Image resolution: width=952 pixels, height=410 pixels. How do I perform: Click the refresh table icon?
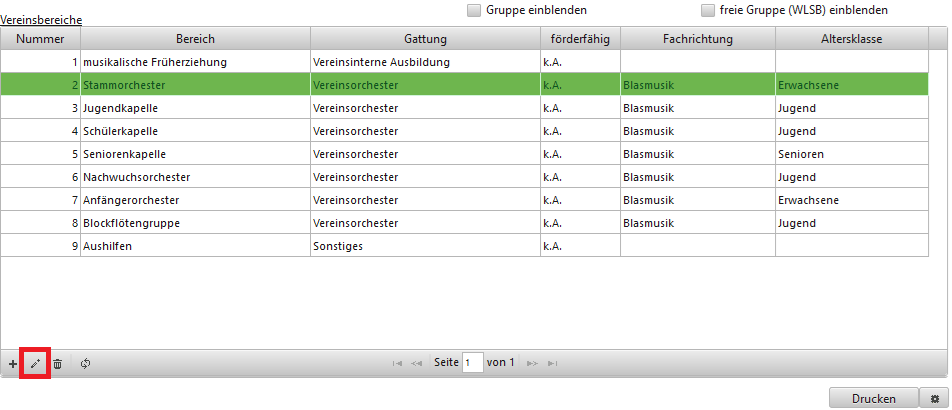[x=85, y=364]
